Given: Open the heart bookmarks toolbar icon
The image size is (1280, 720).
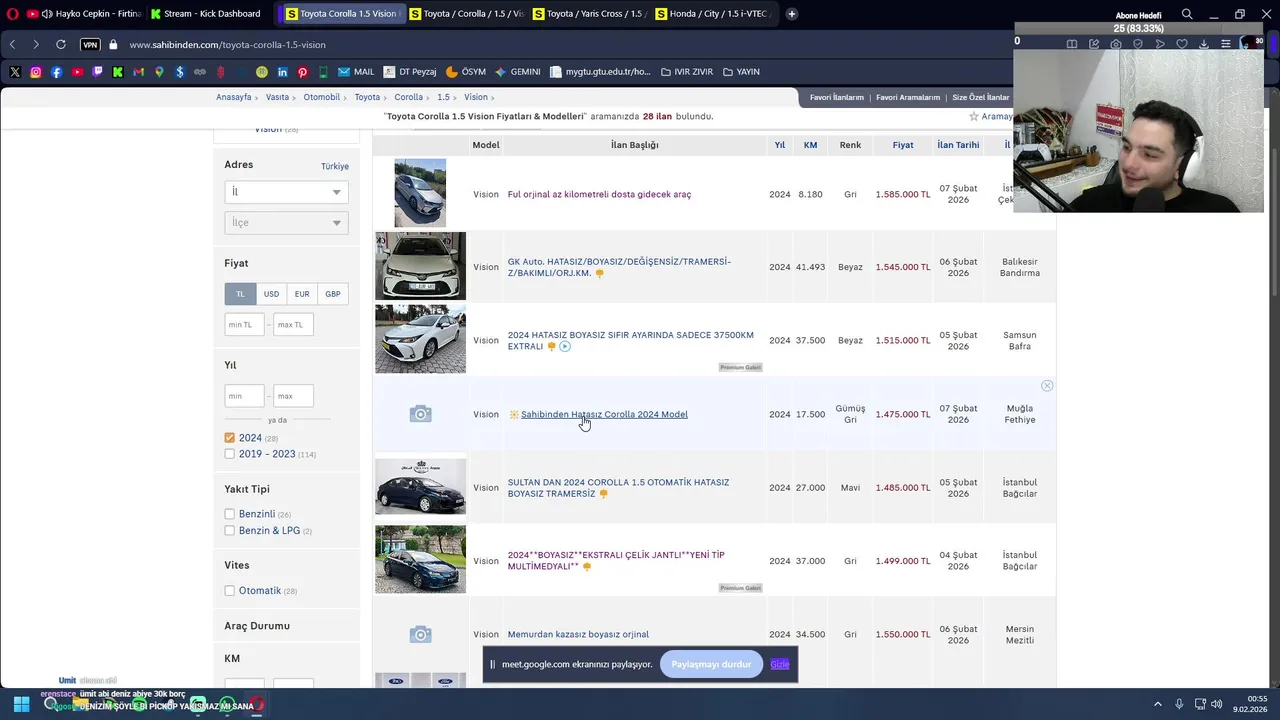Looking at the screenshot, I should click(1182, 44).
